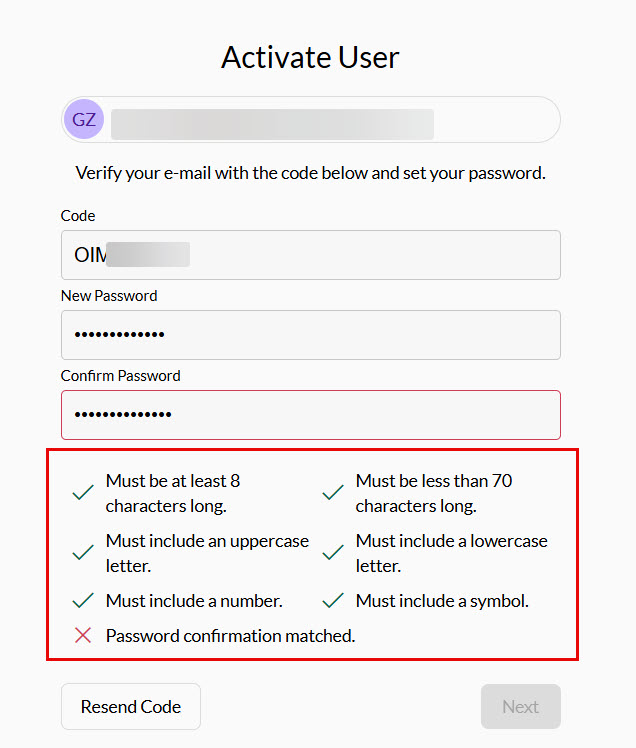The width and height of the screenshot is (636, 748).
Task: Click the "Must include a symbol" text
Action: (x=442, y=601)
